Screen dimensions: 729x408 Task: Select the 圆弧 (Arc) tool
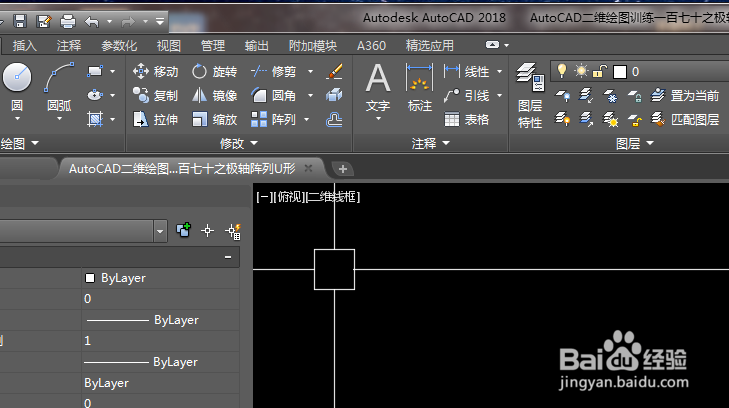coord(59,88)
